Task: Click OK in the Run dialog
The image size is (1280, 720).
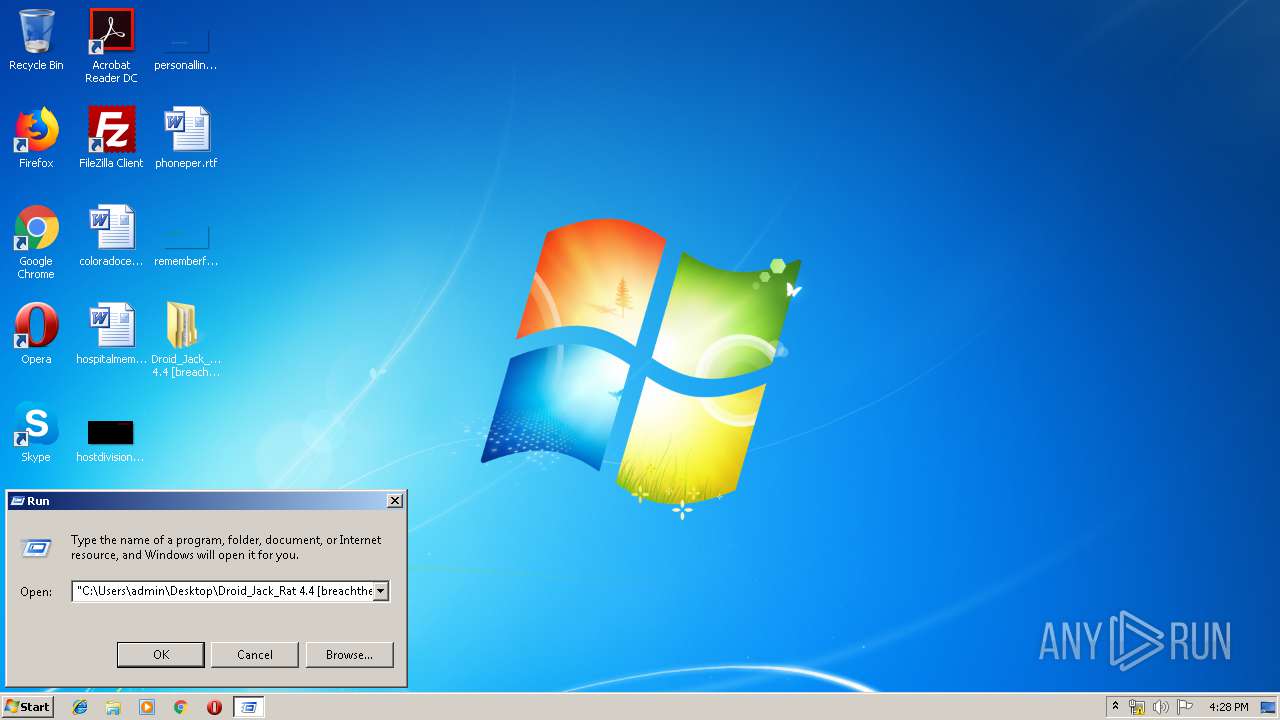Action: [161, 655]
